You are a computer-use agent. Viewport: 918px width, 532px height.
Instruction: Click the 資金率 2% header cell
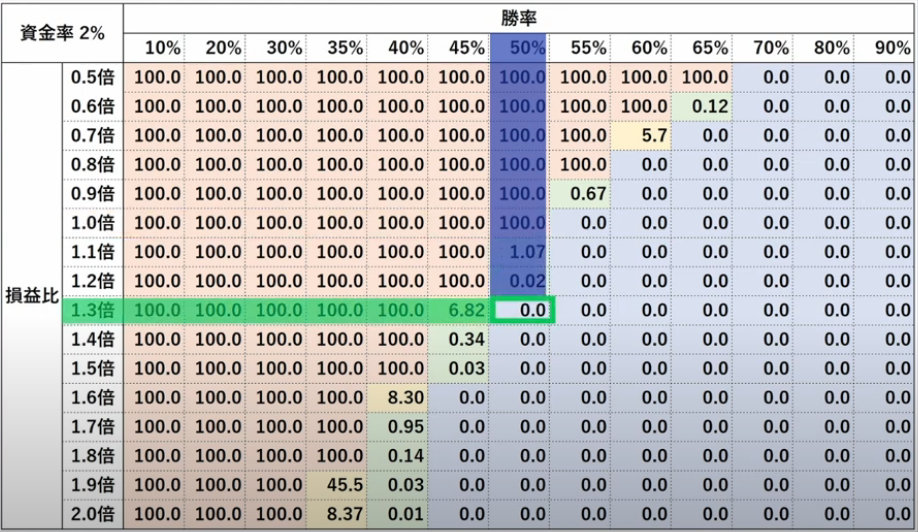(x=62, y=33)
